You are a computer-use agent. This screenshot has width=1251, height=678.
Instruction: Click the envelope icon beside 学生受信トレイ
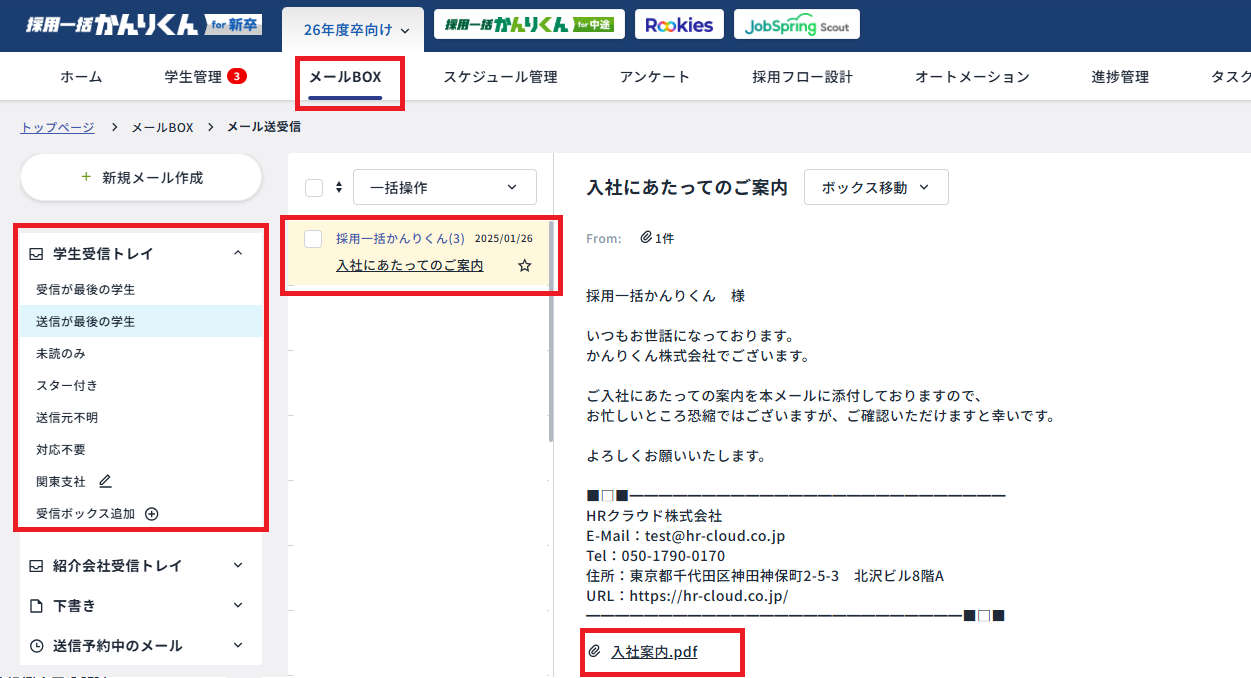tap(36, 254)
